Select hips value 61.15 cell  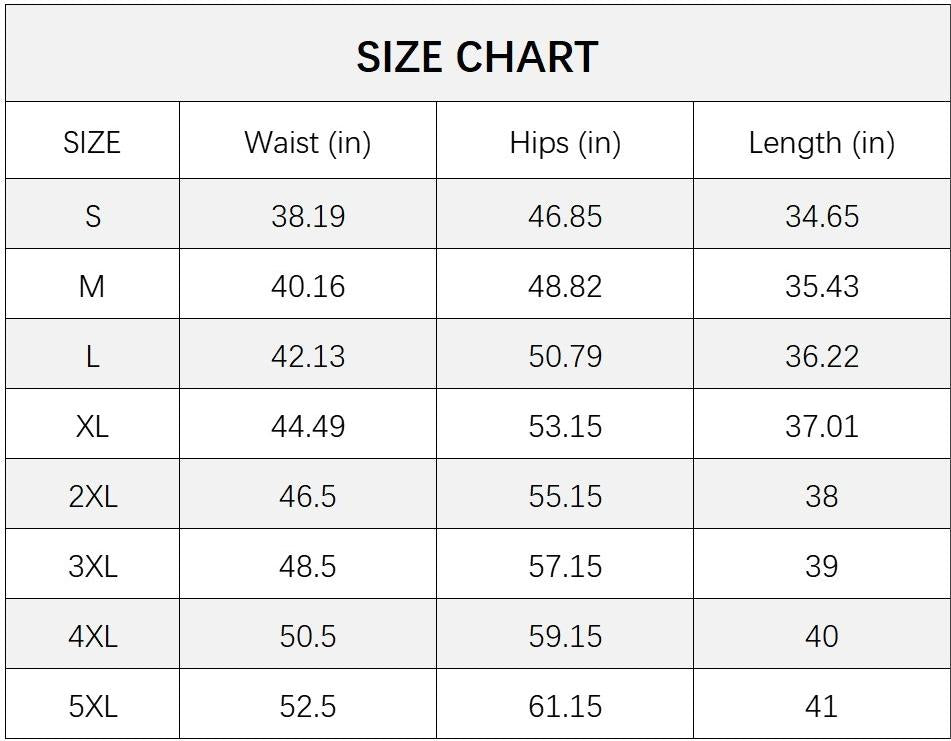[x=565, y=706]
